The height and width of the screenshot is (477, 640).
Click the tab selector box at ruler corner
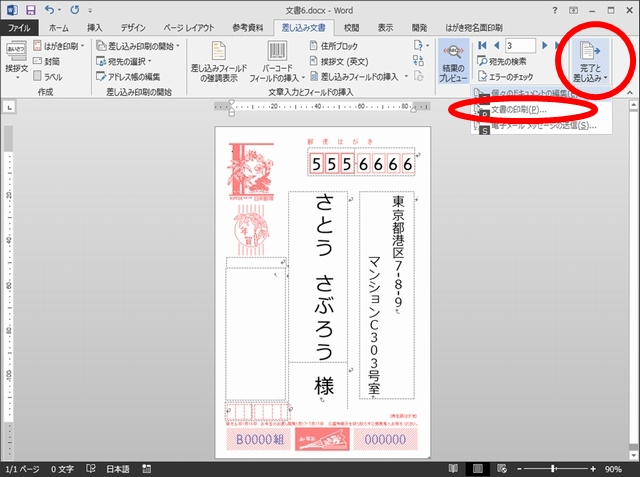(x=9, y=107)
